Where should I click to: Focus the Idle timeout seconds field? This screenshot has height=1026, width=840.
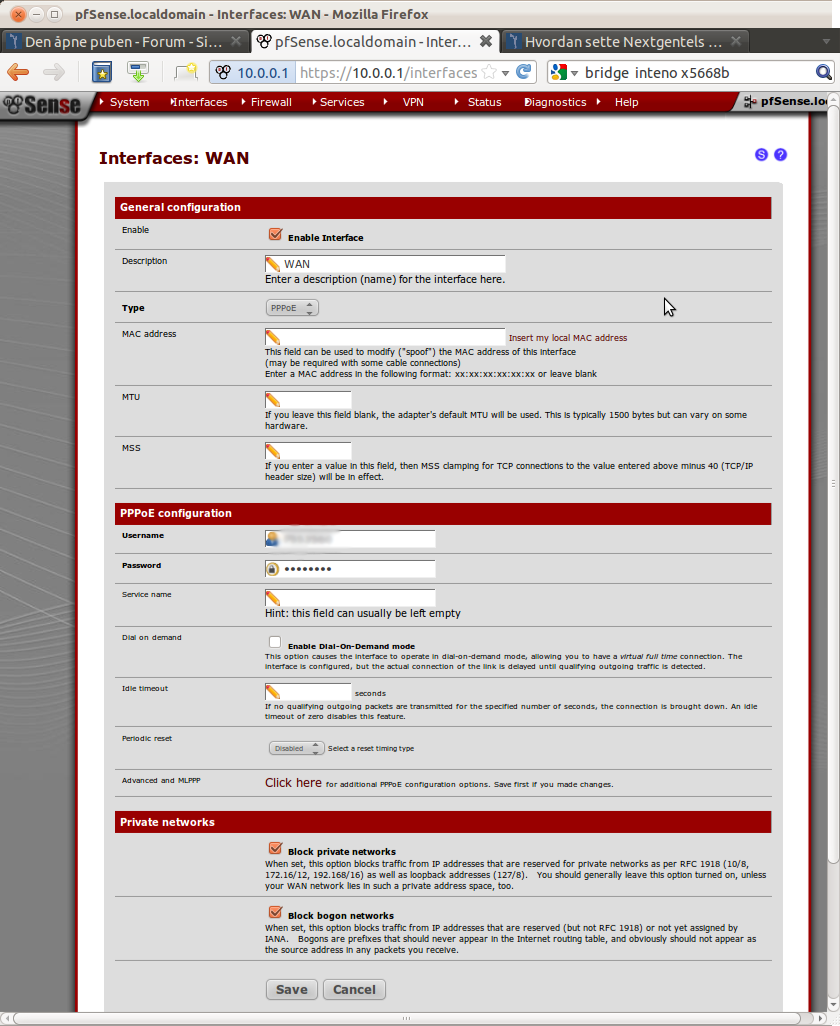(308, 692)
